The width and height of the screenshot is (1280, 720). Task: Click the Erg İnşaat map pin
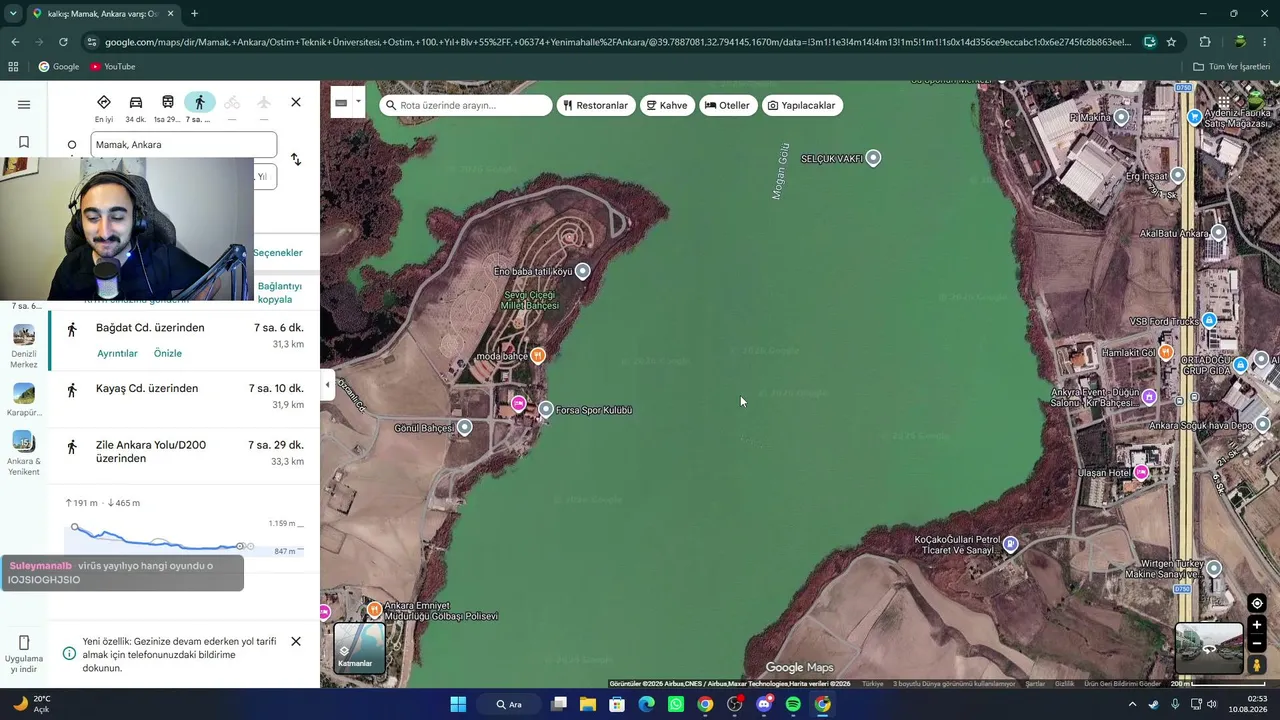point(1178,175)
